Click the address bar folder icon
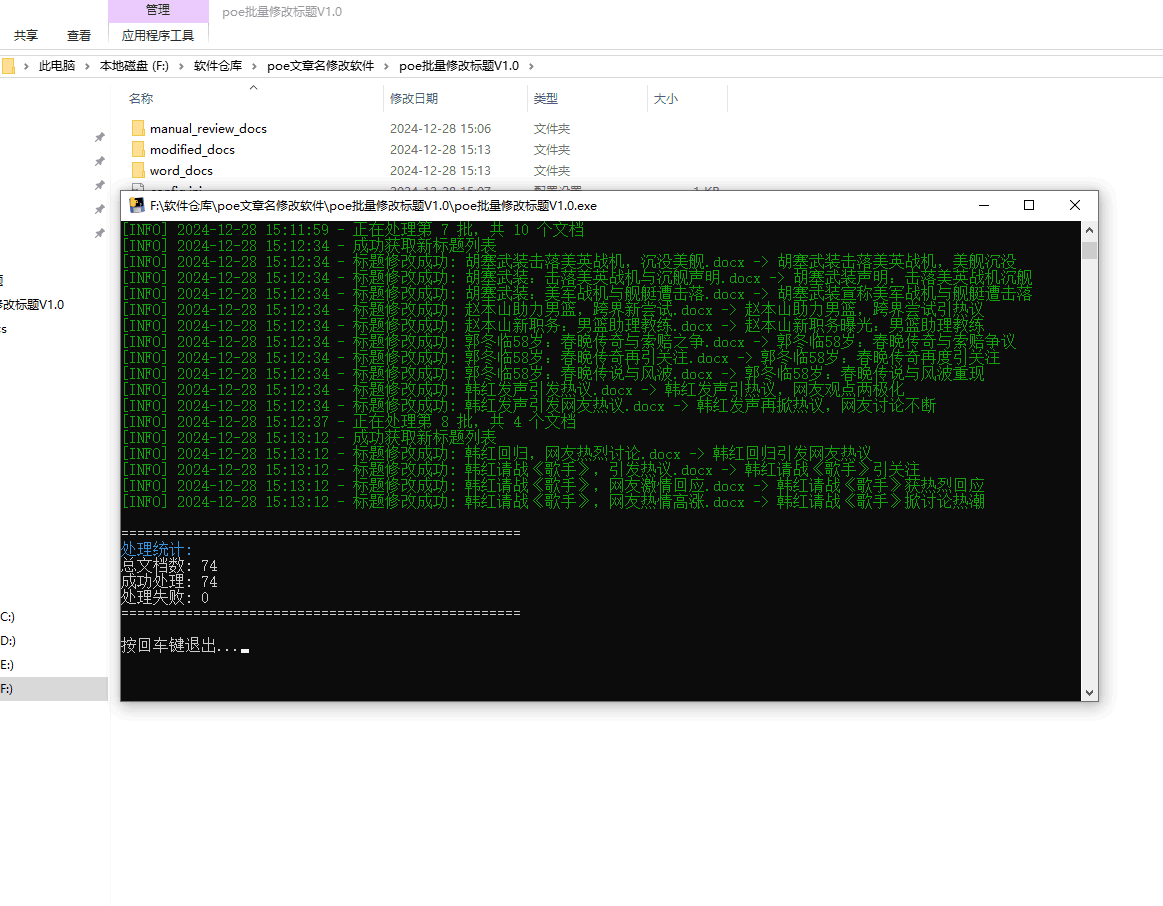Viewport: 1163px width, 906px height. [x=8, y=66]
